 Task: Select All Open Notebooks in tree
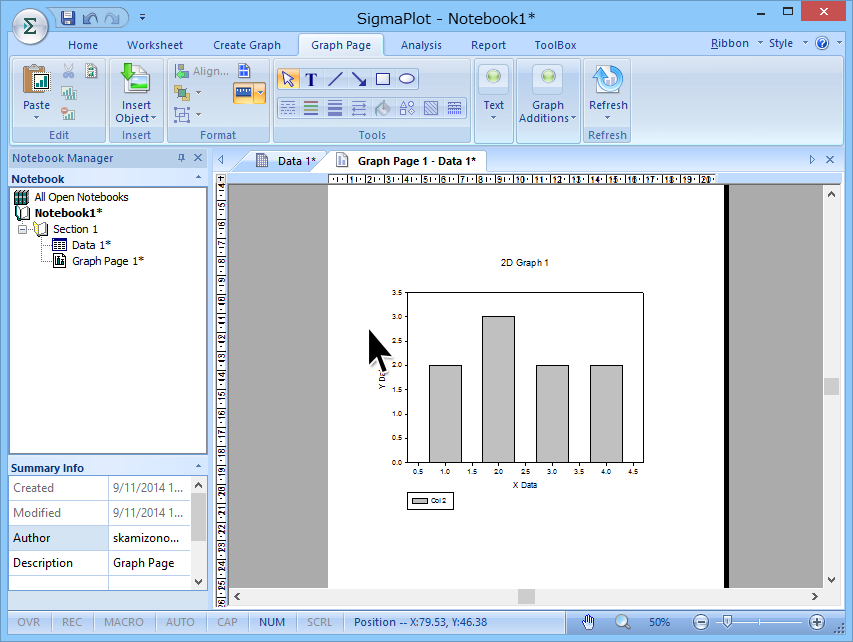tap(81, 197)
